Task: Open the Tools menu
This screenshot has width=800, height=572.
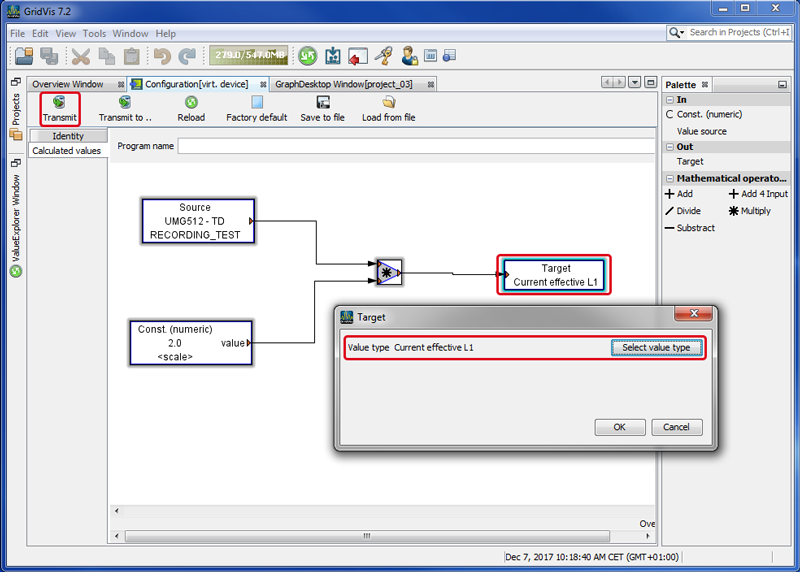Action: (x=94, y=33)
